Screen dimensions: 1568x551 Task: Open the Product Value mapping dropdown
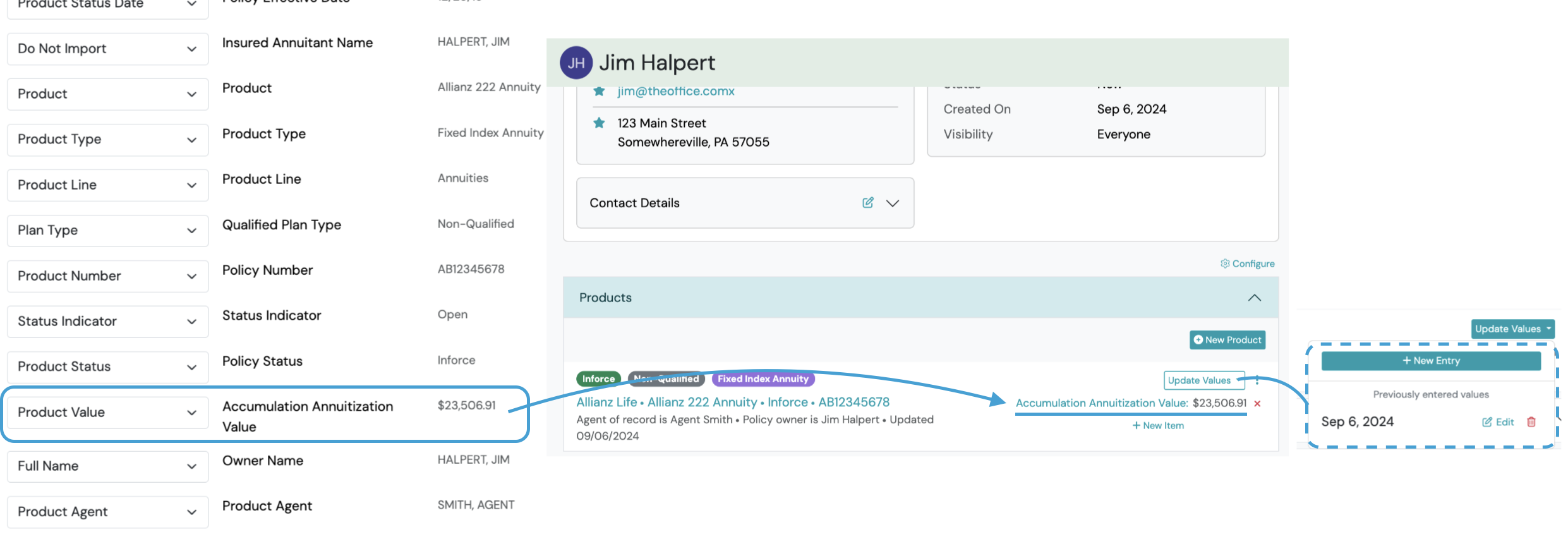coord(107,413)
